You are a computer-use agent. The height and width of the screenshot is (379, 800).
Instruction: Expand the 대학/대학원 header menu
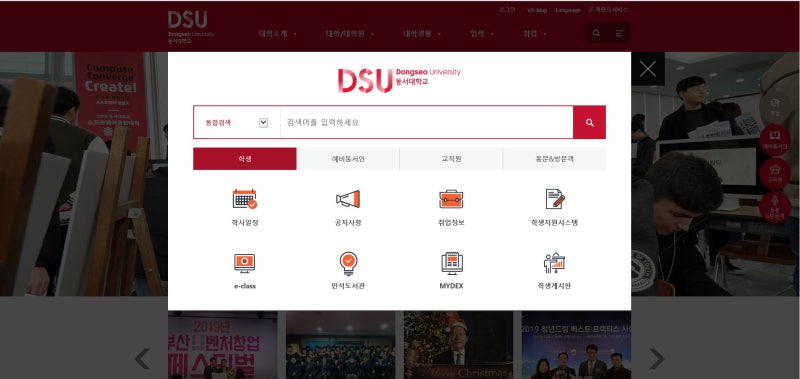tap(350, 34)
